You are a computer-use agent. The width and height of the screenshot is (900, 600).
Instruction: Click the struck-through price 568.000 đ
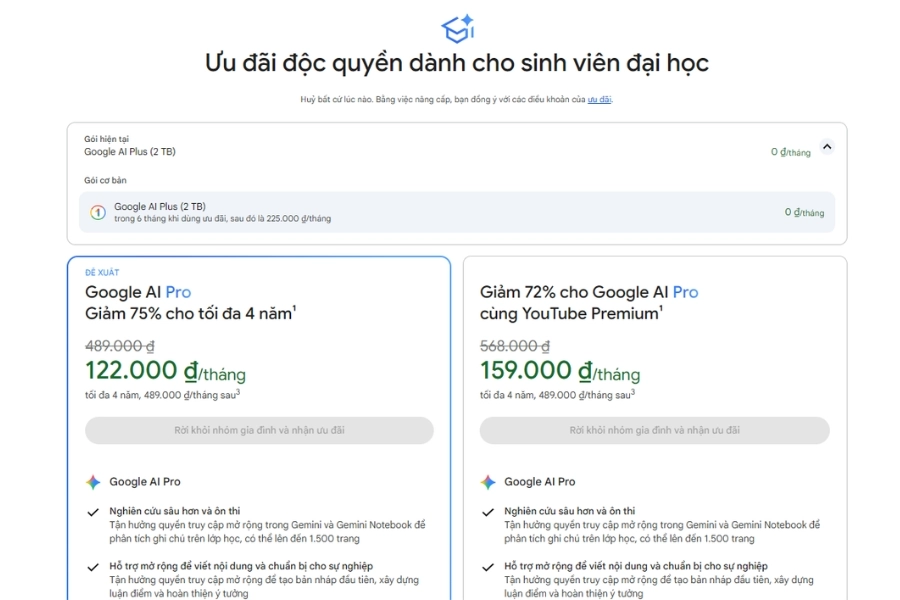[515, 346]
